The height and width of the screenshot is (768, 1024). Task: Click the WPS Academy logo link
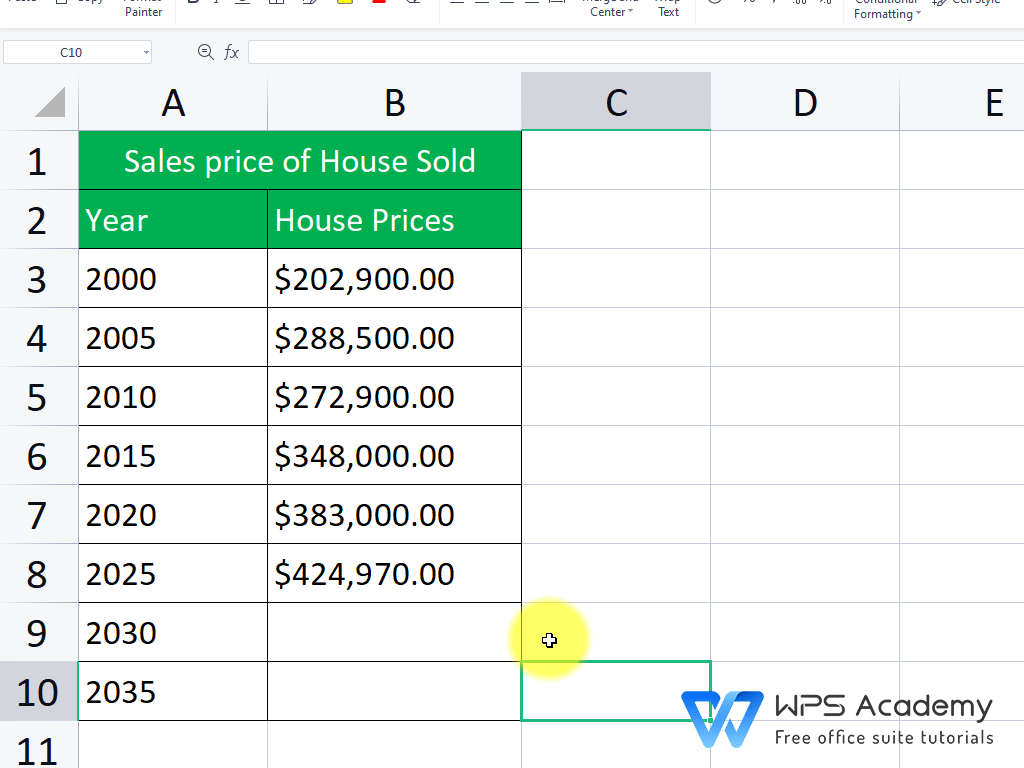click(x=838, y=712)
